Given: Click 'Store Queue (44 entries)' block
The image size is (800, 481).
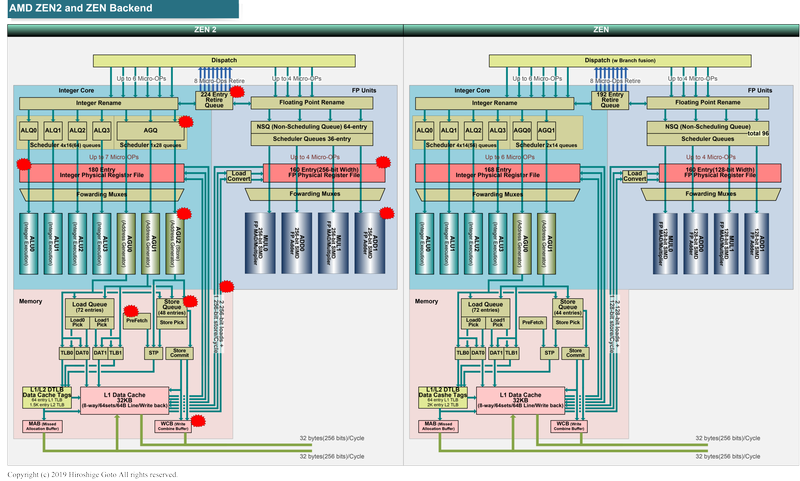Looking at the screenshot, I should (568, 308).
